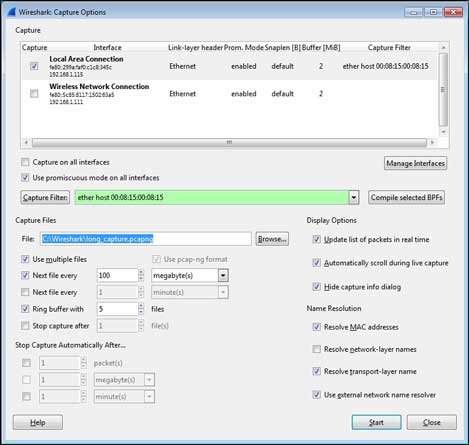Click Browse... for capture file

[x=272, y=239]
